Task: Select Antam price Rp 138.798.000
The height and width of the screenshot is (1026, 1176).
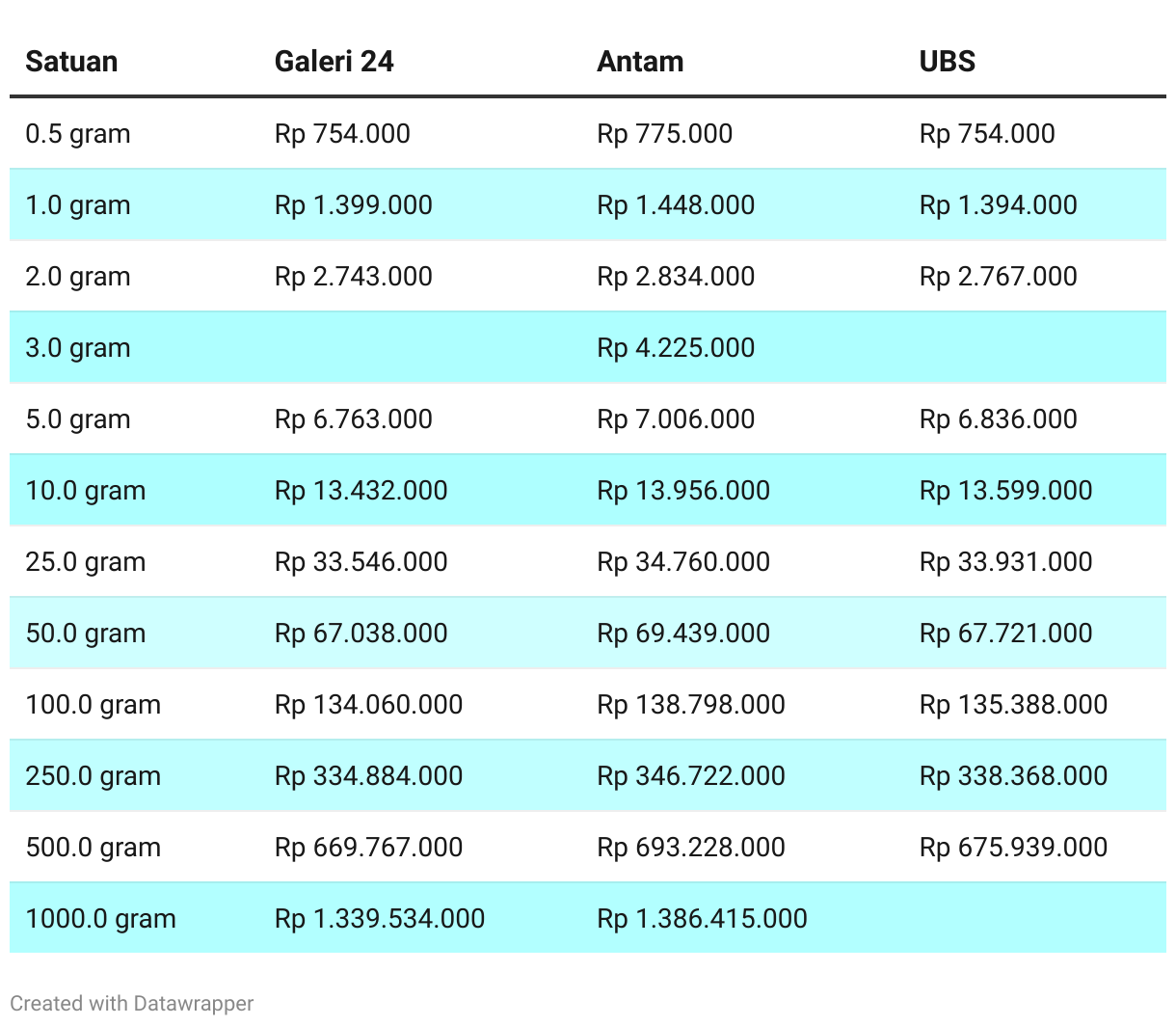Action: tap(691, 704)
